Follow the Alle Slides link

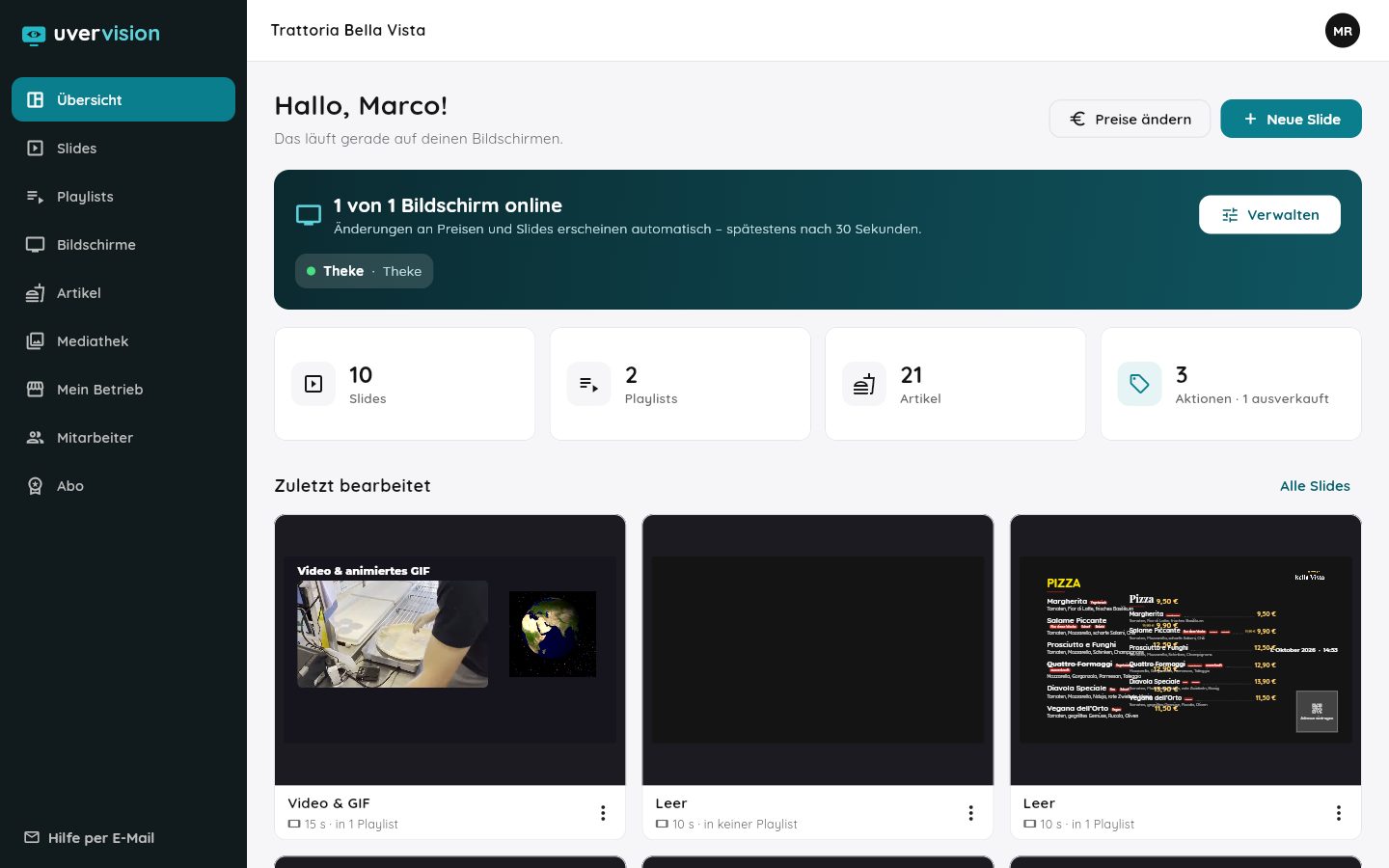coord(1315,485)
